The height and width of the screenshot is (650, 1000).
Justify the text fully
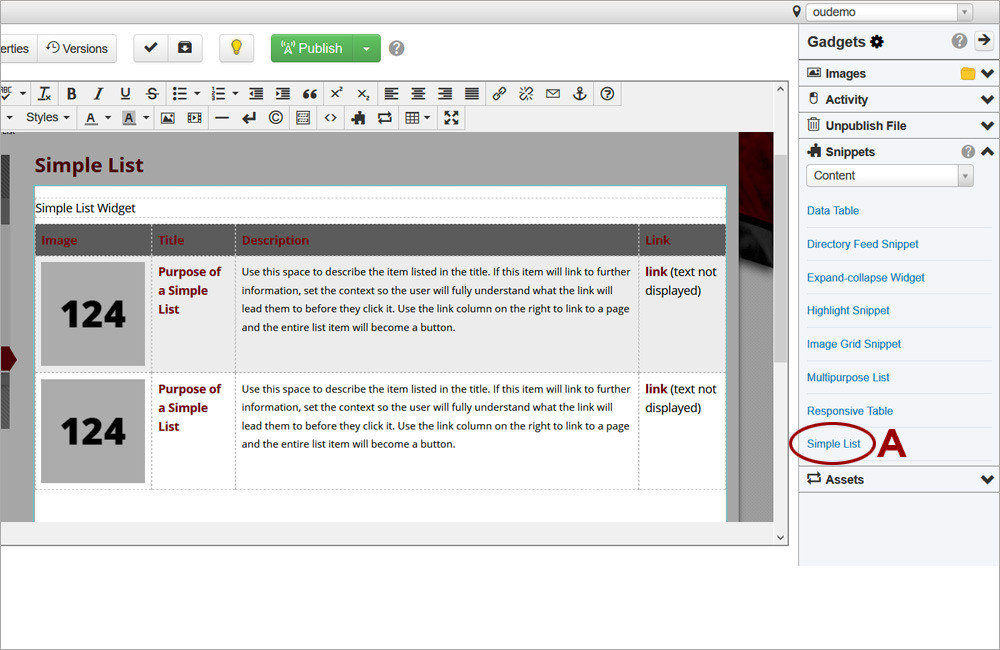(471, 94)
